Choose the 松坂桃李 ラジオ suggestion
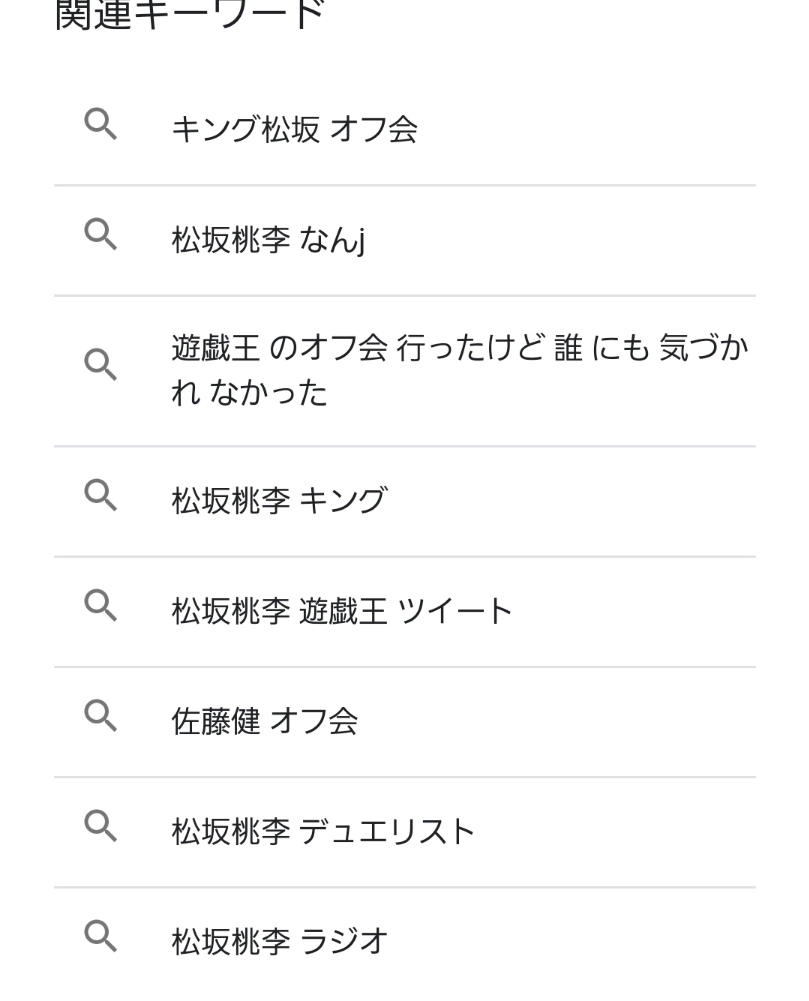 (279, 941)
